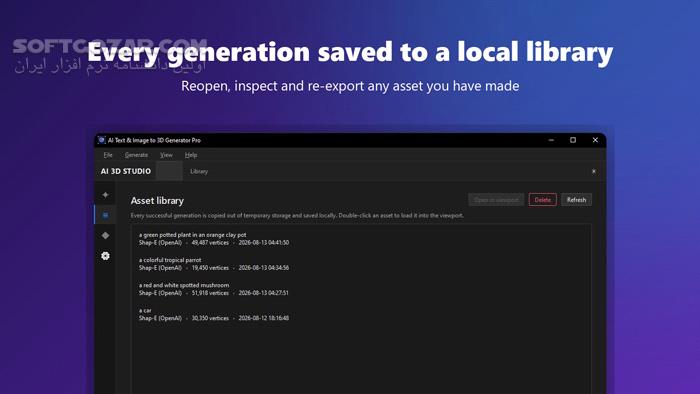The height and width of the screenshot is (394, 700).
Task: Click the '19,450 vertices' text
Action: pos(210,268)
